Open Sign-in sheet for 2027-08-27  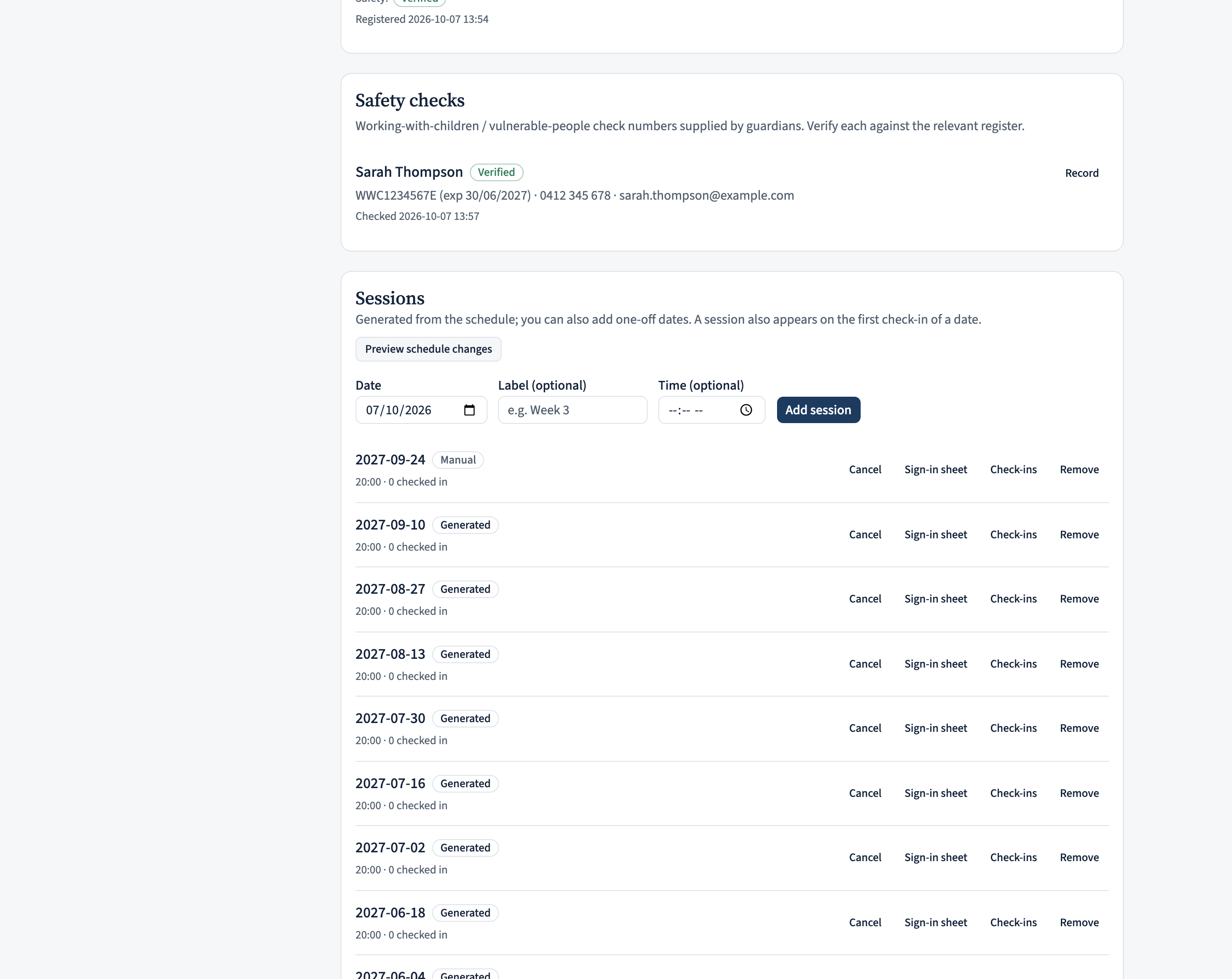pos(935,599)
